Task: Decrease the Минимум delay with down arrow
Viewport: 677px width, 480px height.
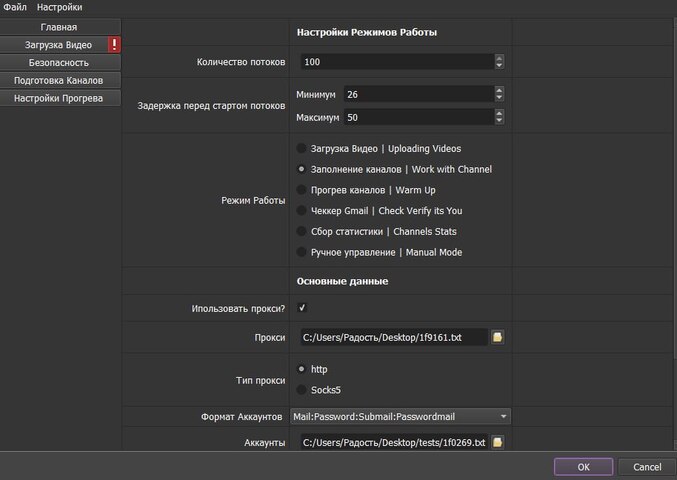Action: [x=499, y=98]
